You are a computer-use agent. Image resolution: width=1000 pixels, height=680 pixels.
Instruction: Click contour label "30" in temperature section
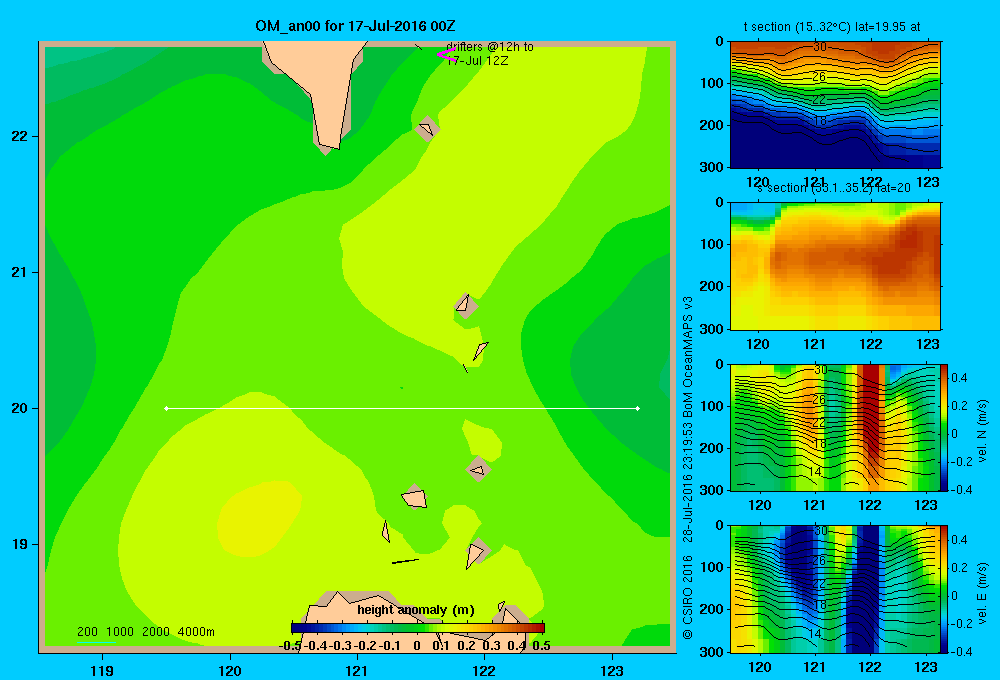pyautogui.click(x=820, y=47)
